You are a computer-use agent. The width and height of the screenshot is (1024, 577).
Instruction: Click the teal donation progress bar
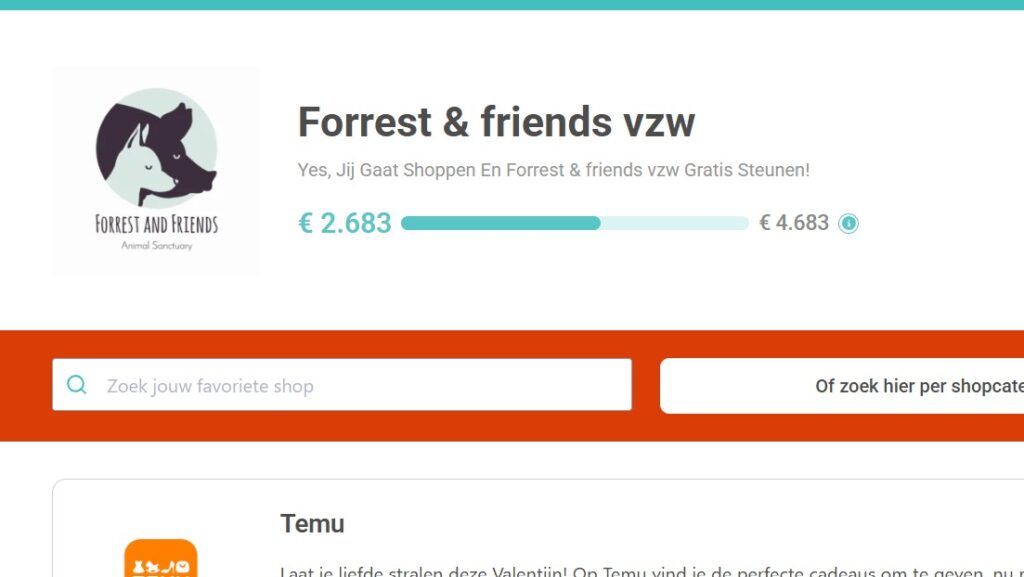500,223
